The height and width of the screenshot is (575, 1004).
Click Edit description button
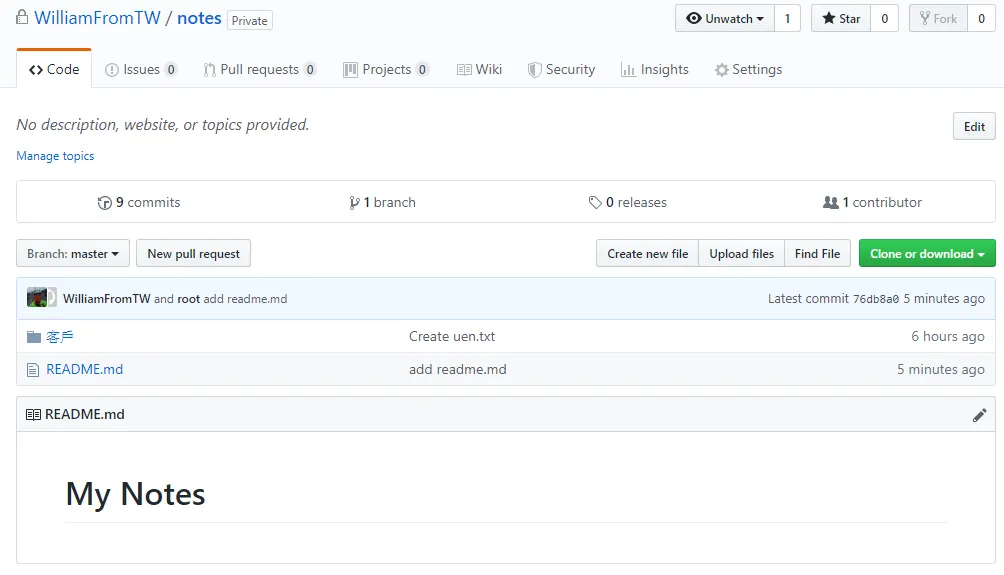(974, 126)
